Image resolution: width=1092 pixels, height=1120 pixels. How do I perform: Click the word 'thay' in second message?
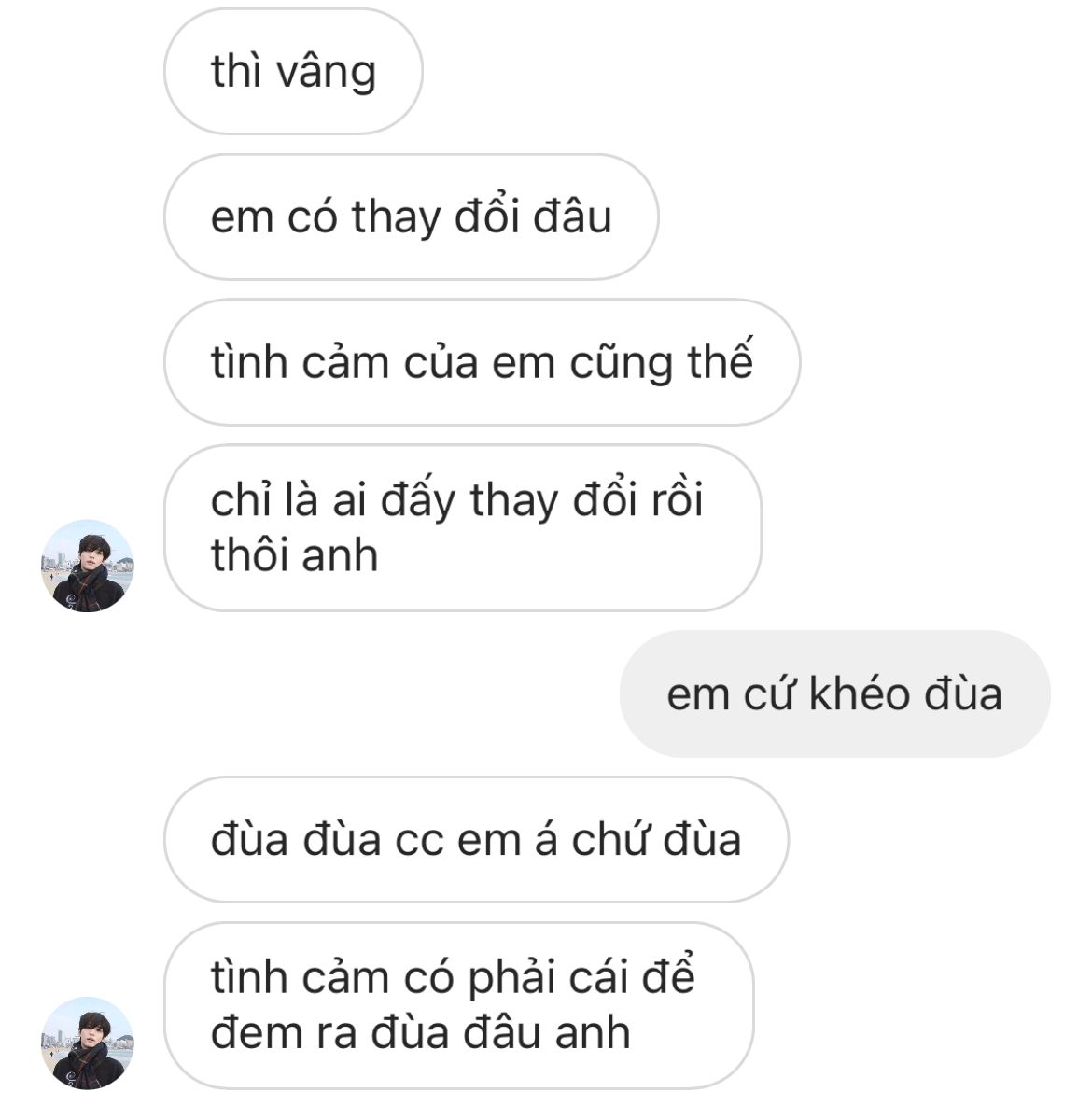[x=396, y=217]
